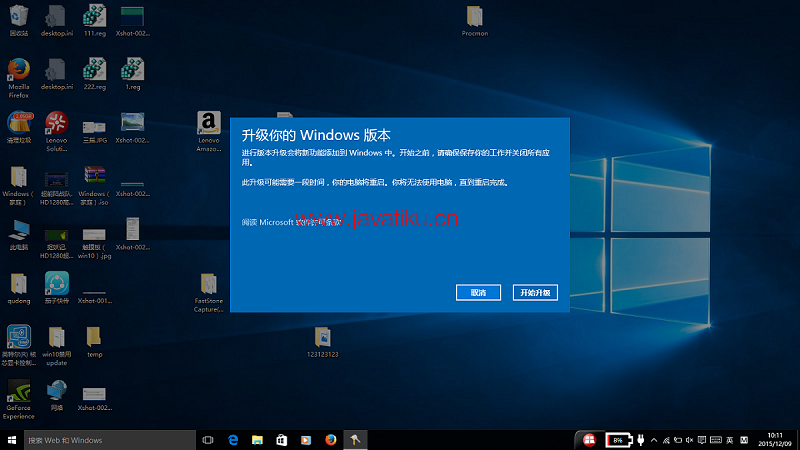Click the muted volume speaker icon
Image resolution: width=800 pixels, height=450 pixels.
tap(690, 440)
